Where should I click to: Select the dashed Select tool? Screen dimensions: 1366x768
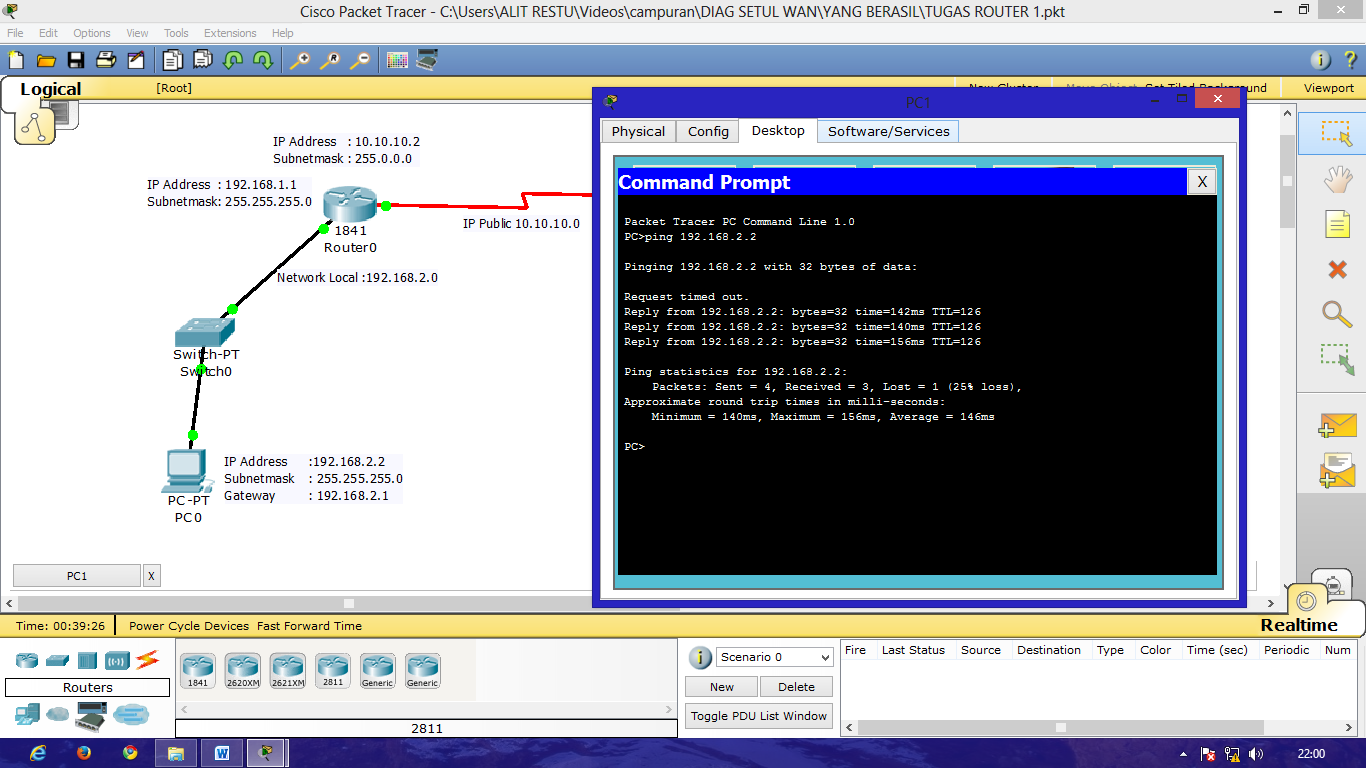pyautogui.click(x=1337, y=133)
